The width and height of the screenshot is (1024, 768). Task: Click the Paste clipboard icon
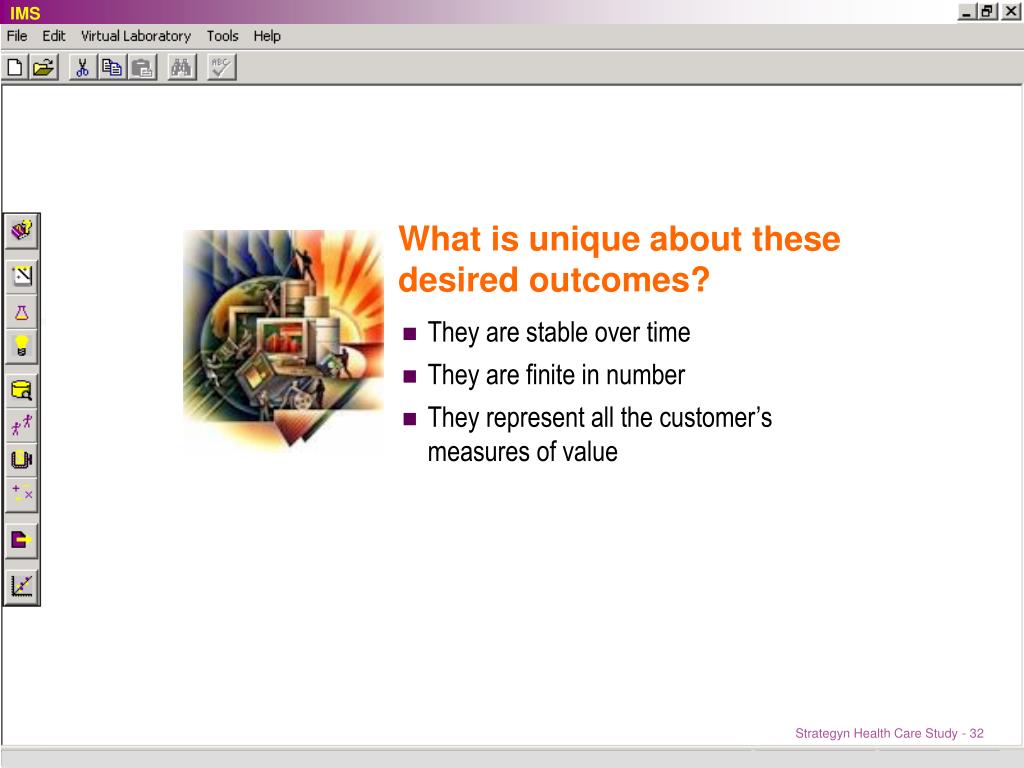pyautogui.click(x=142, y=67)
